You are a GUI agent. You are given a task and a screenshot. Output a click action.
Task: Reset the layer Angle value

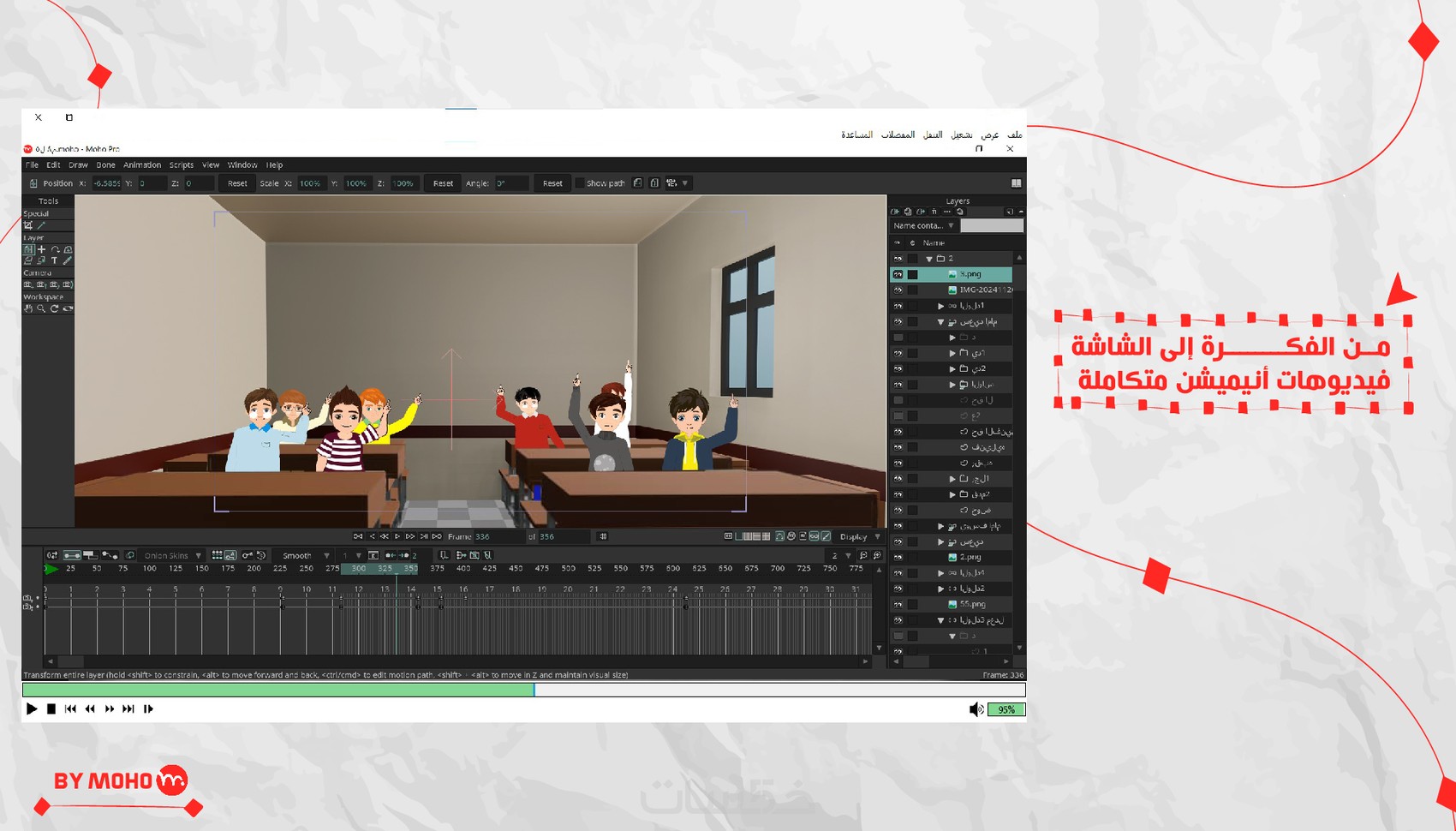pyautogui.click(x=552, y=183)
